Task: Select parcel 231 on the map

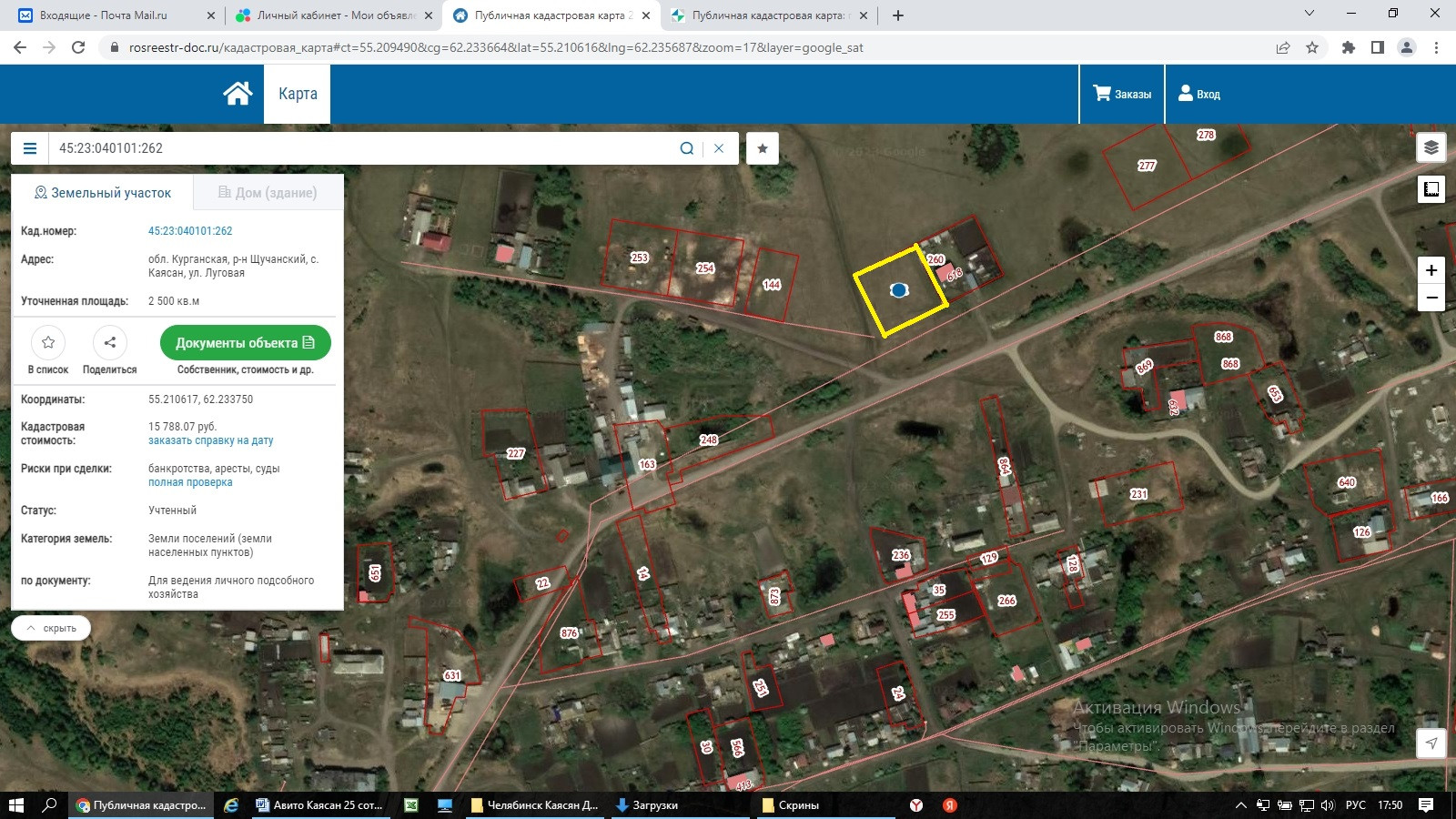Action: pyautogui.click(x=1138, y=494)
